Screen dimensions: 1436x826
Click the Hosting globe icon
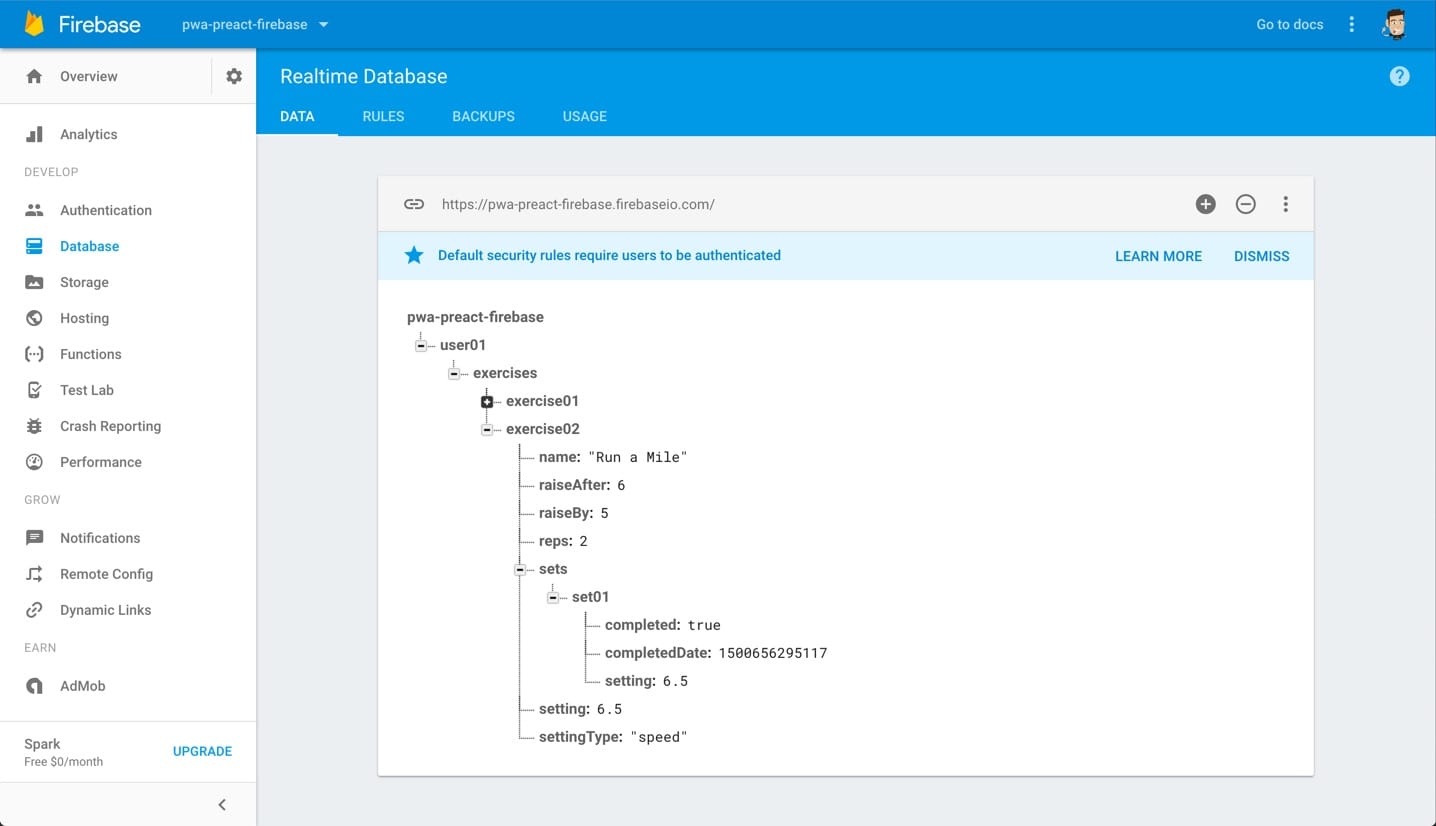point(34,318)
